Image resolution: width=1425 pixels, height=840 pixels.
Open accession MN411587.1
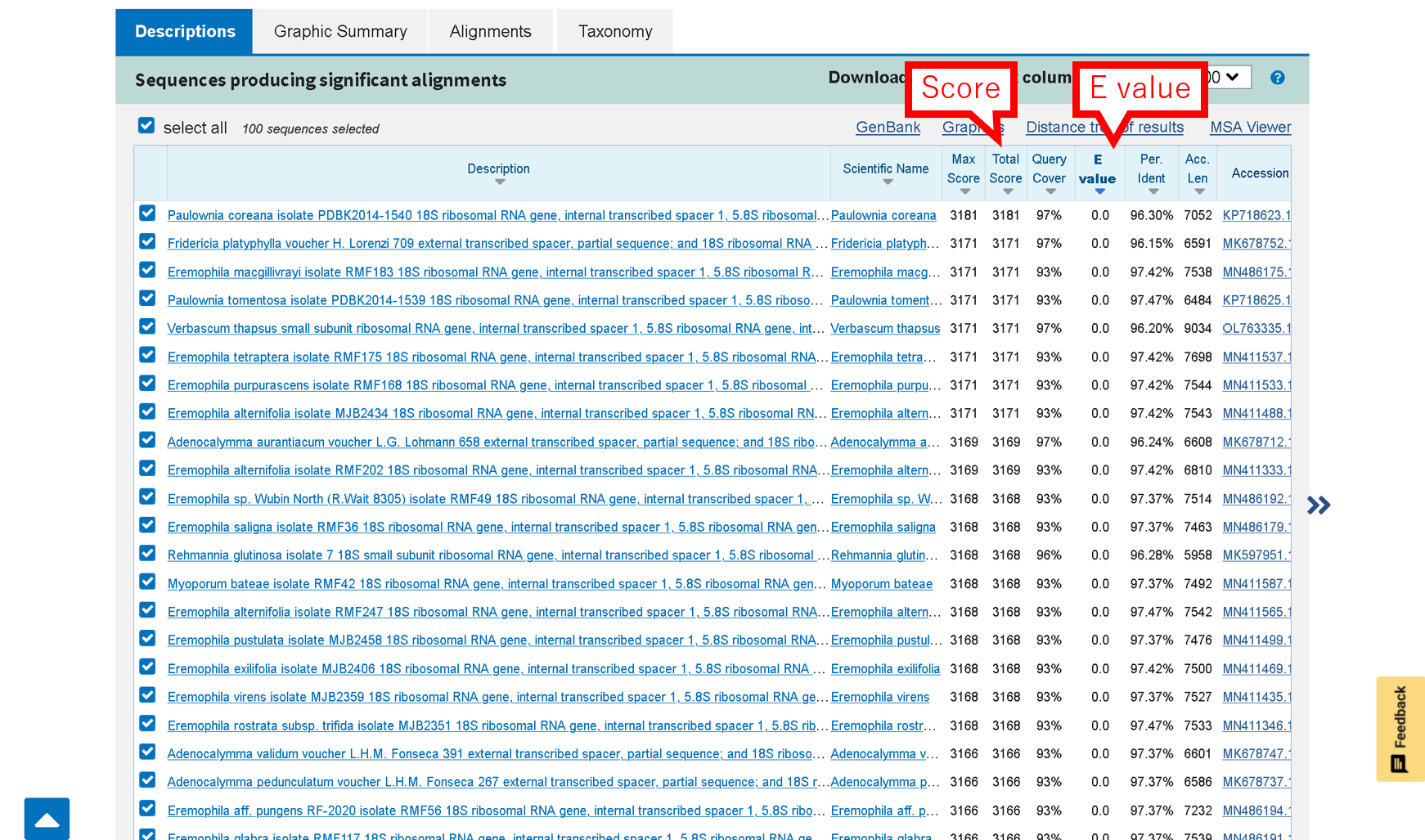click(1256, 584)
